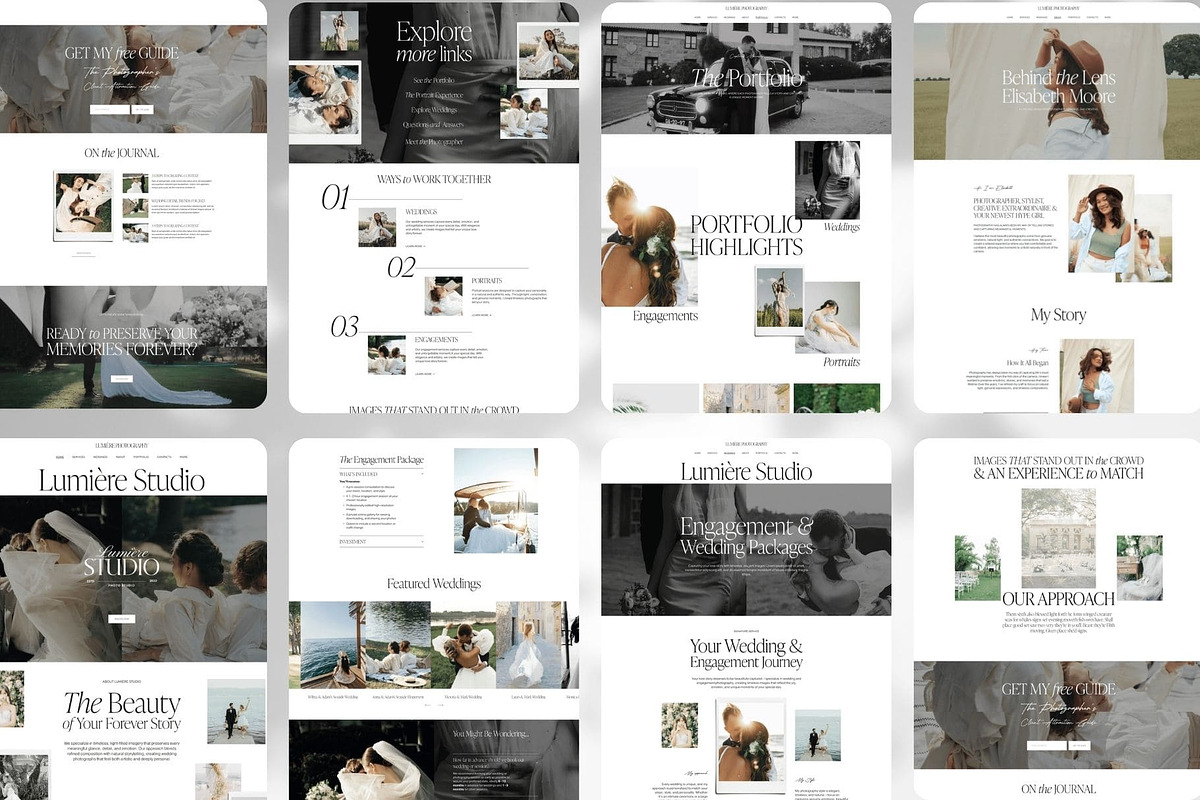Click the "03" number next to Engagements
The image size is (1200, 800).
[344, 326]
